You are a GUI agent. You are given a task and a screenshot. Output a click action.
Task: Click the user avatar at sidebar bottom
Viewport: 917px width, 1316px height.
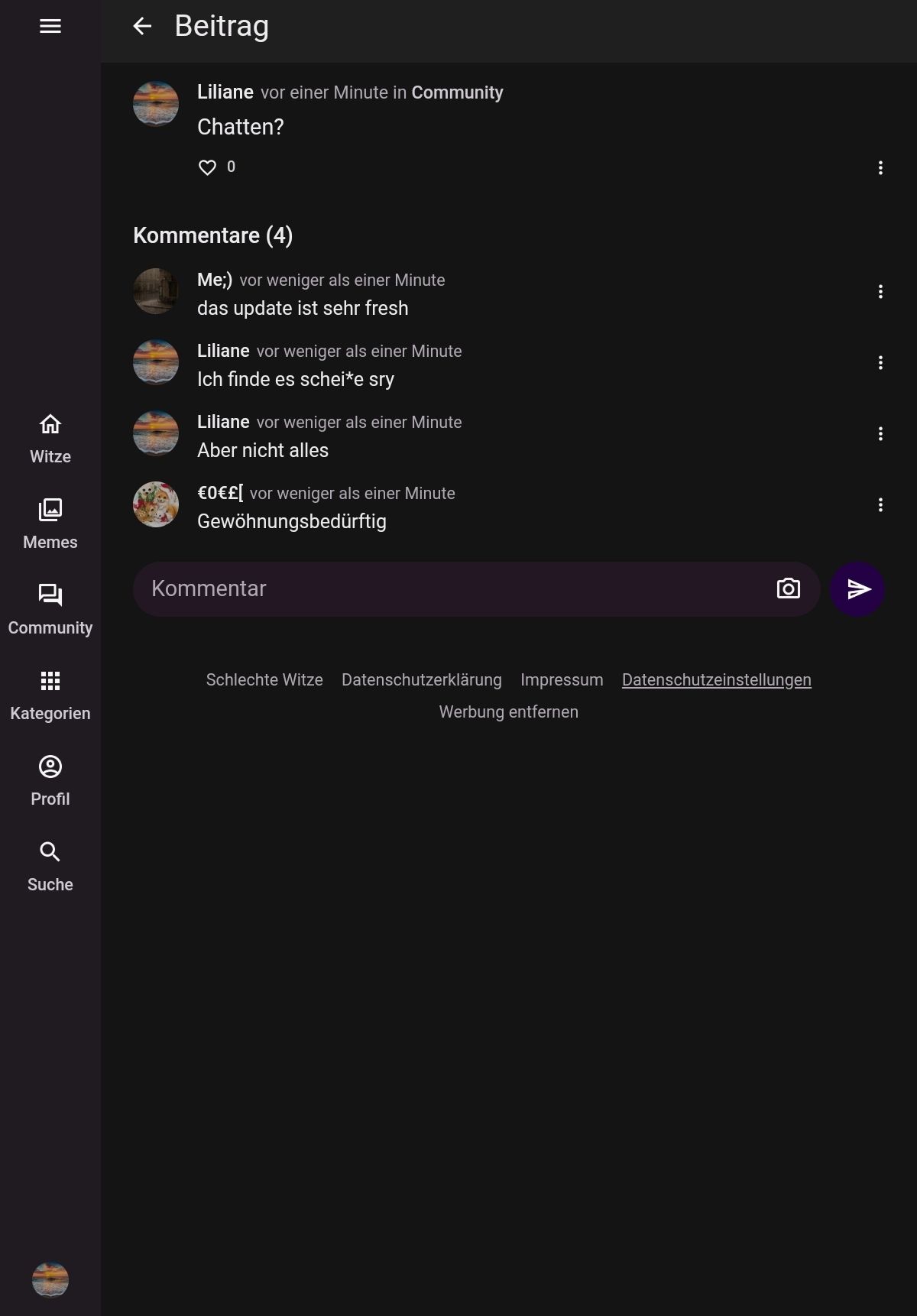click(50, 1279)
